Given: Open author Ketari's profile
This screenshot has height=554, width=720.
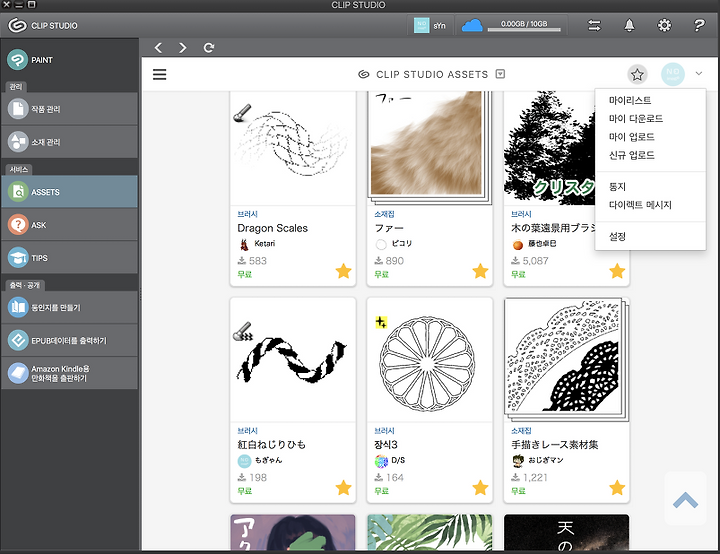Looking at the screenshot, I should (x=264, y=243).
